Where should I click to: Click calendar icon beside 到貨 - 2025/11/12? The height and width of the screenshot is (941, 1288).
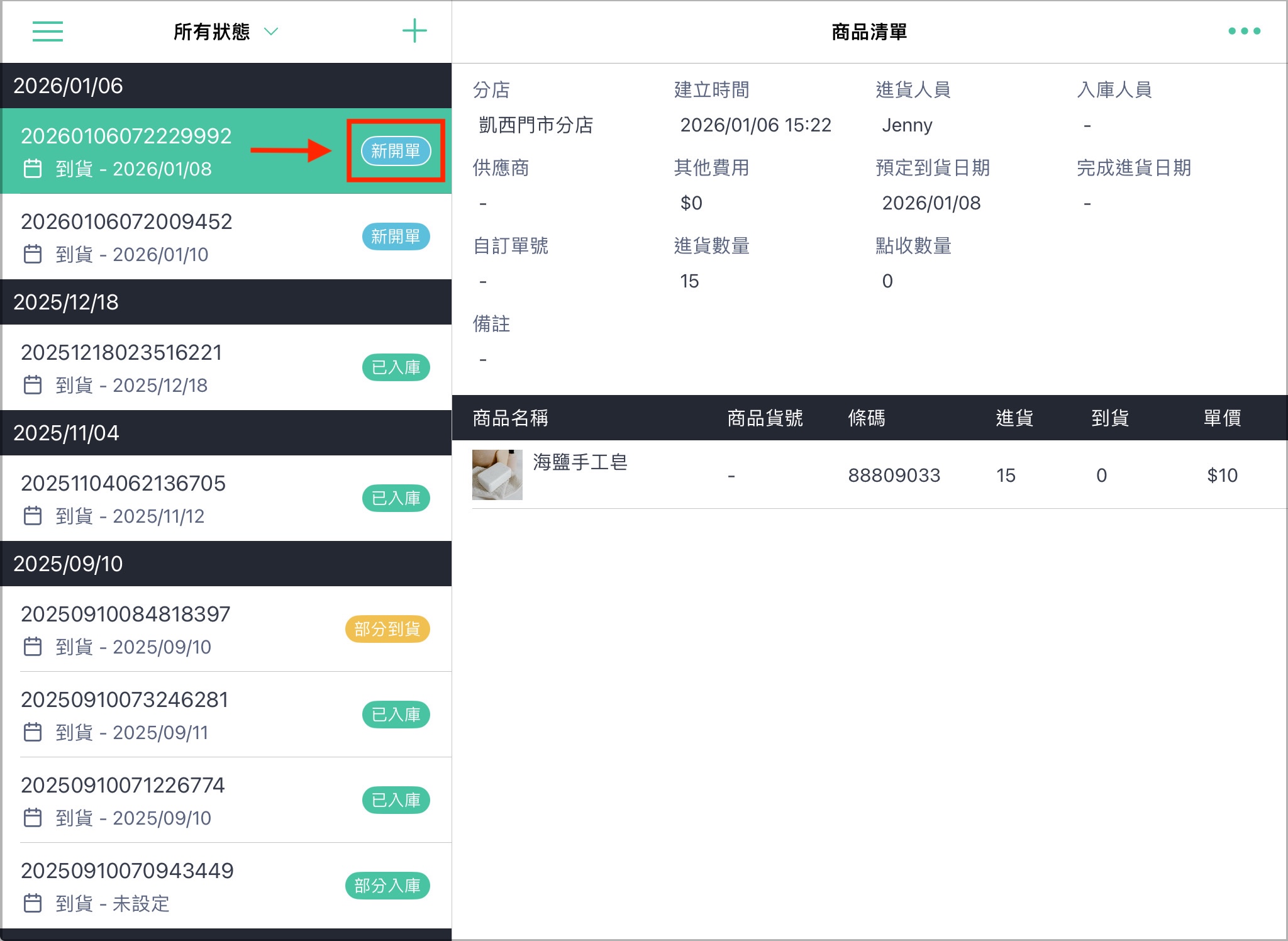coord(33,516)
